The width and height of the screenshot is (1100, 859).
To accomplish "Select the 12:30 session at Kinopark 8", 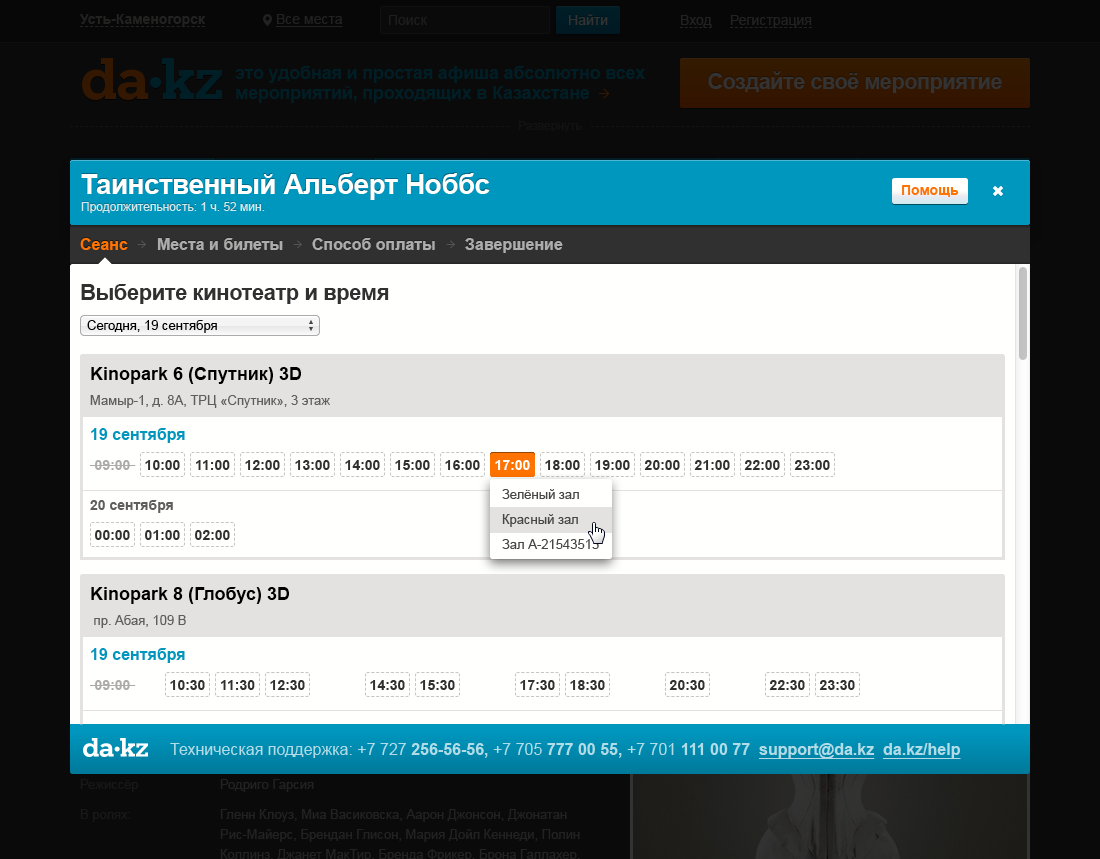I will tap(288, 685).
